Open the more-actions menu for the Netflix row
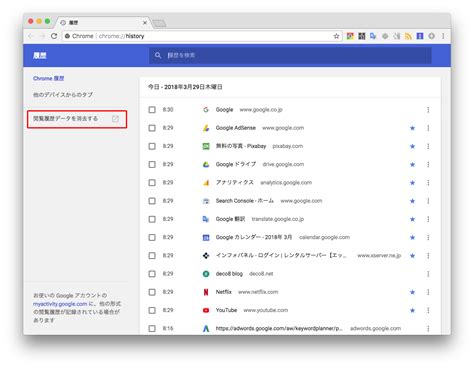The image size is (474, 368). click(x=428, y=292)
